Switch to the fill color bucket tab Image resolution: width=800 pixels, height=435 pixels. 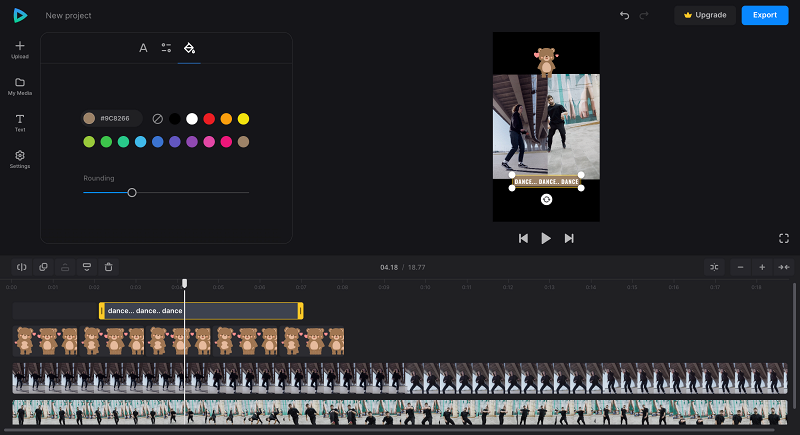tap(189, 48)
